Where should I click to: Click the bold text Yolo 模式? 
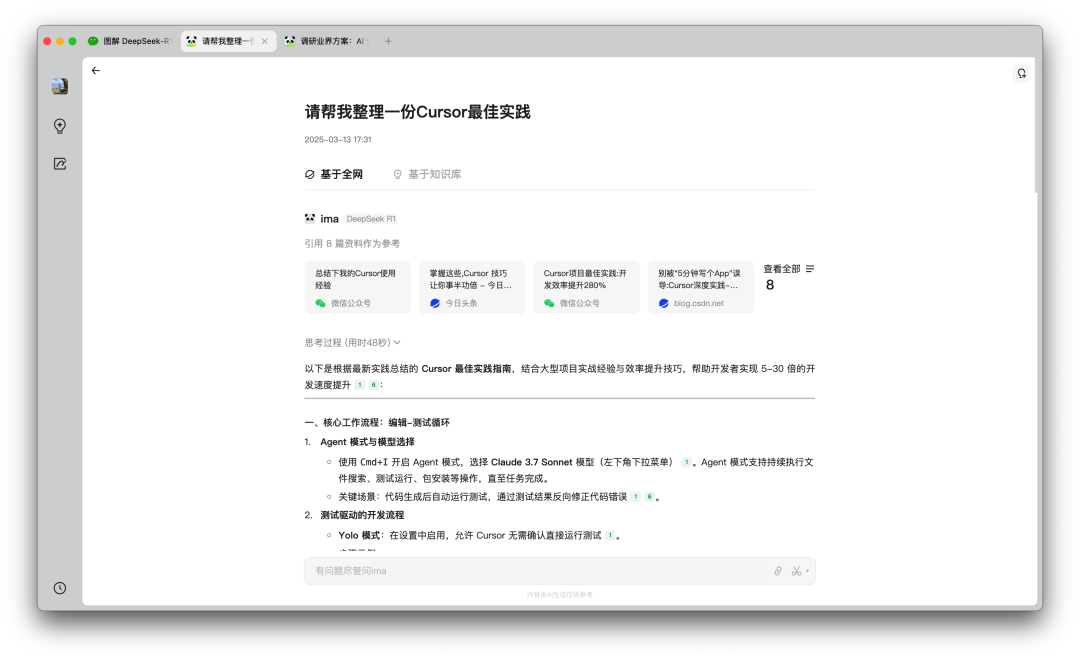[360, 535]
